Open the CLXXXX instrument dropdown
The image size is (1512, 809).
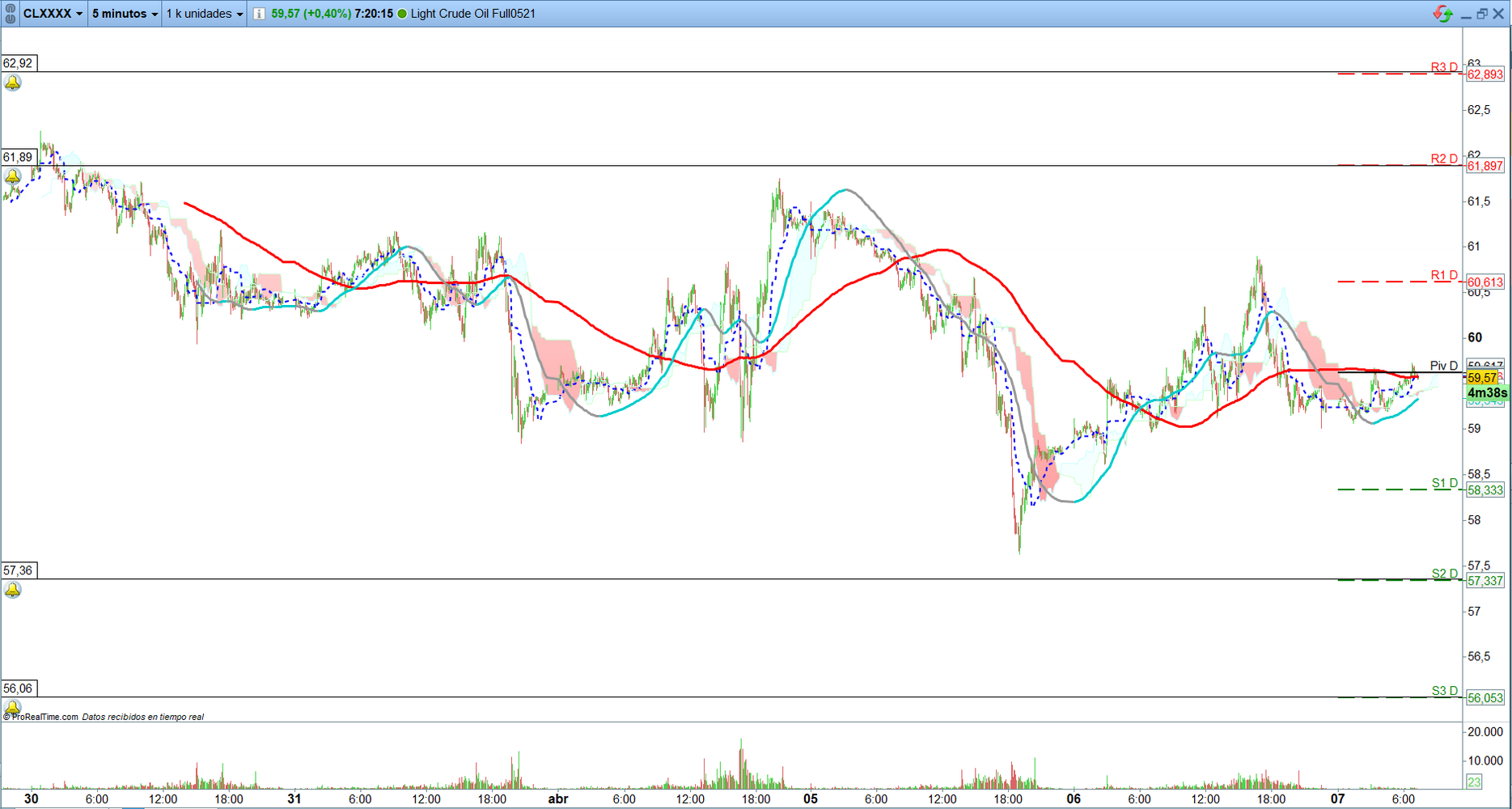(x=53, y=14)
